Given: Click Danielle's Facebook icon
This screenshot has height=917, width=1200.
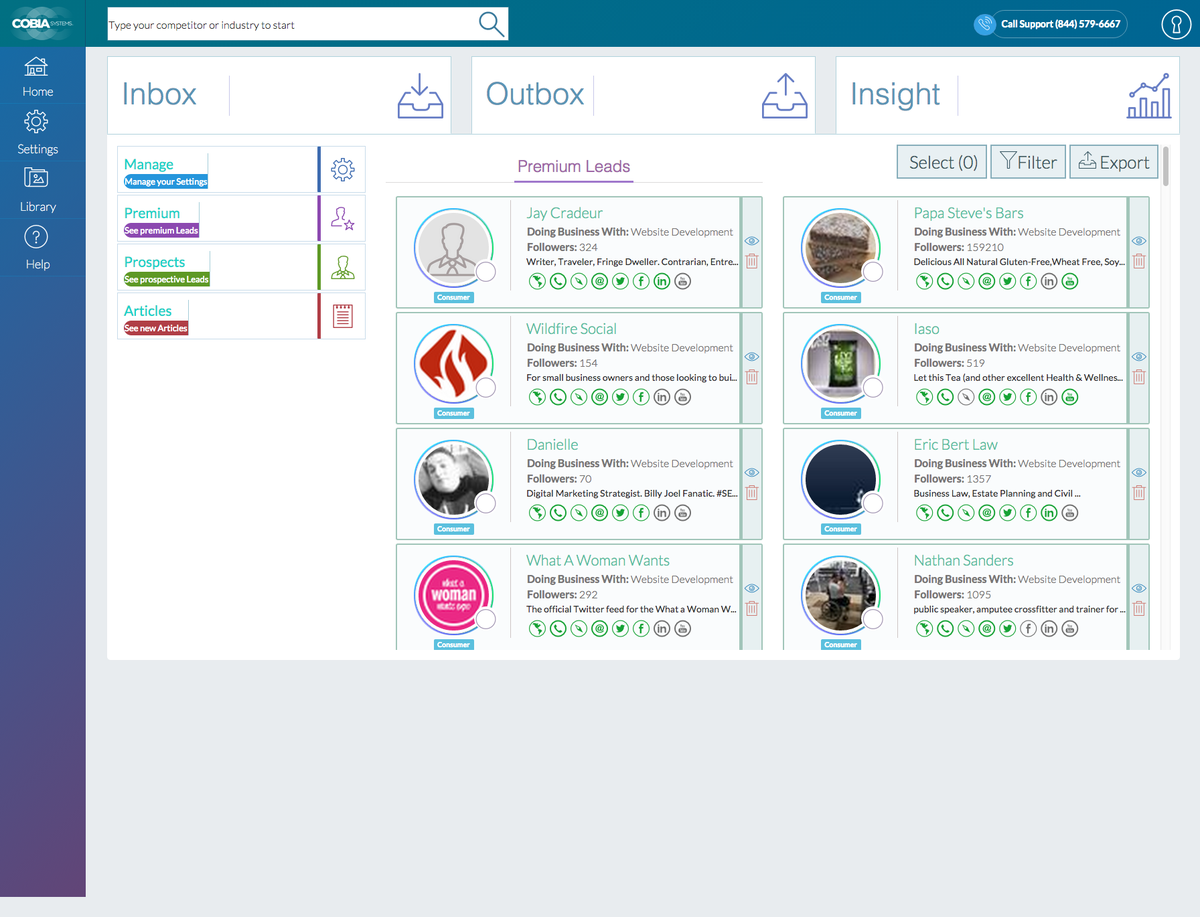Looking at the screenshot, I should [641, 513].
